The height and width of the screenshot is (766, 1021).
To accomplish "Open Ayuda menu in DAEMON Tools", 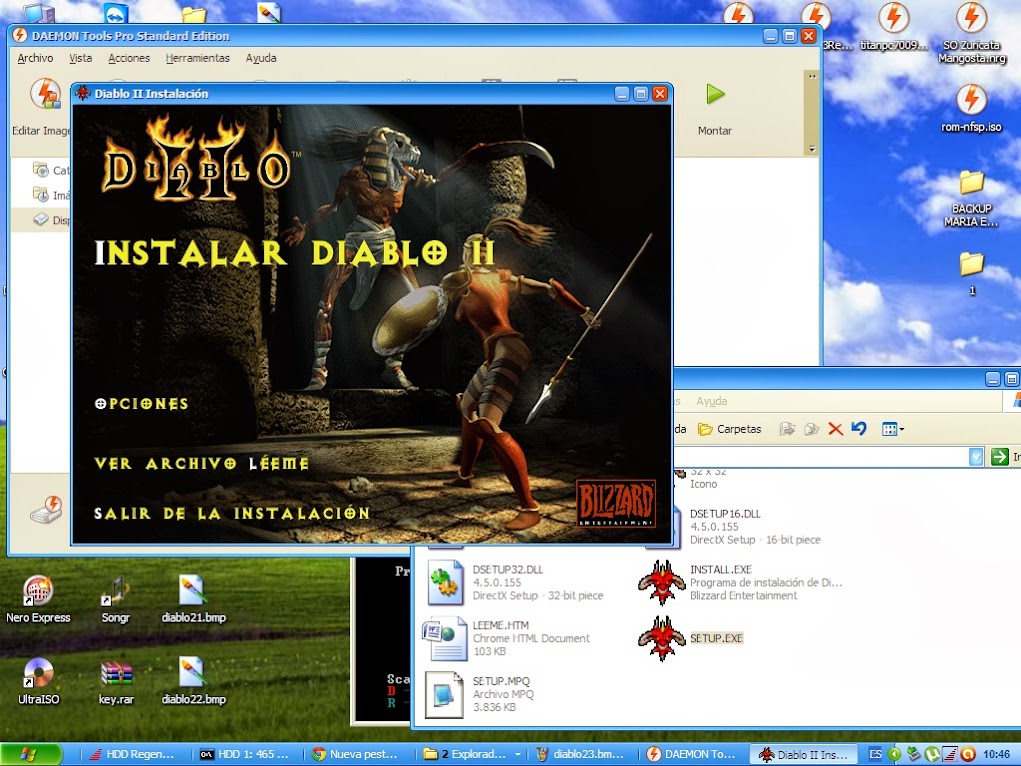I will click(261, 58).
